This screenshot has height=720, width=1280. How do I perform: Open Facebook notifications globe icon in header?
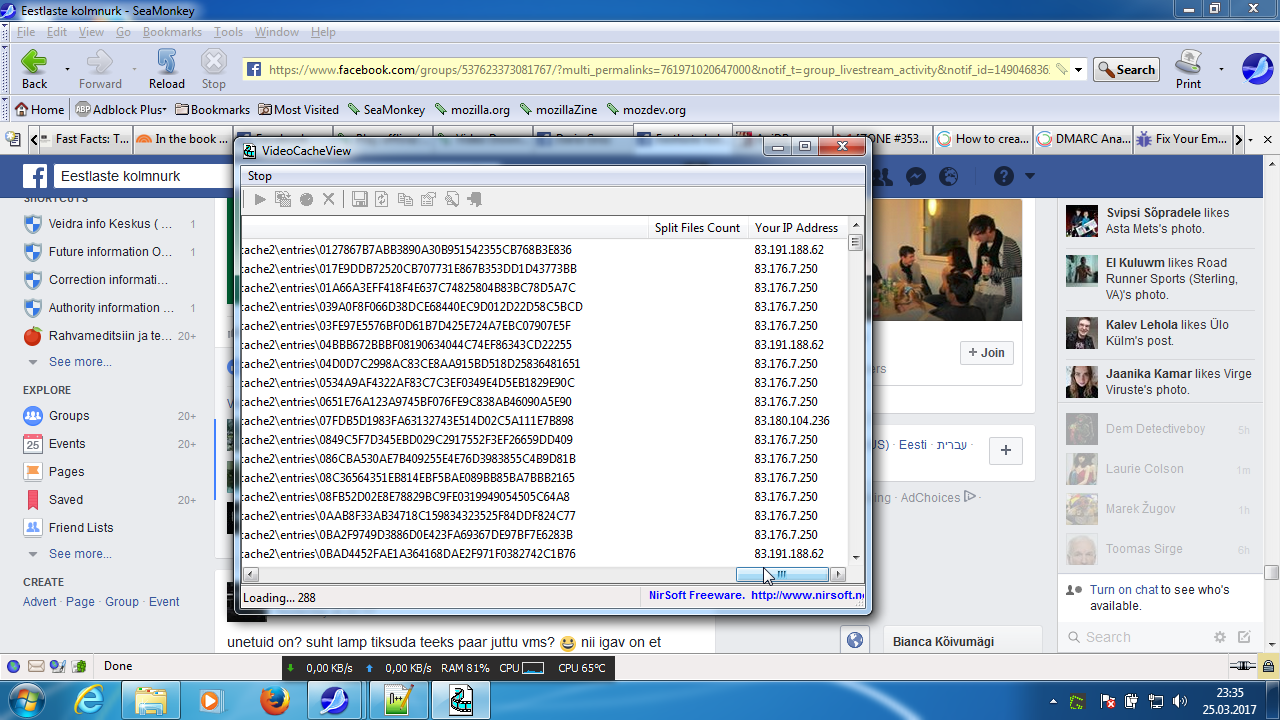(950, 177)
